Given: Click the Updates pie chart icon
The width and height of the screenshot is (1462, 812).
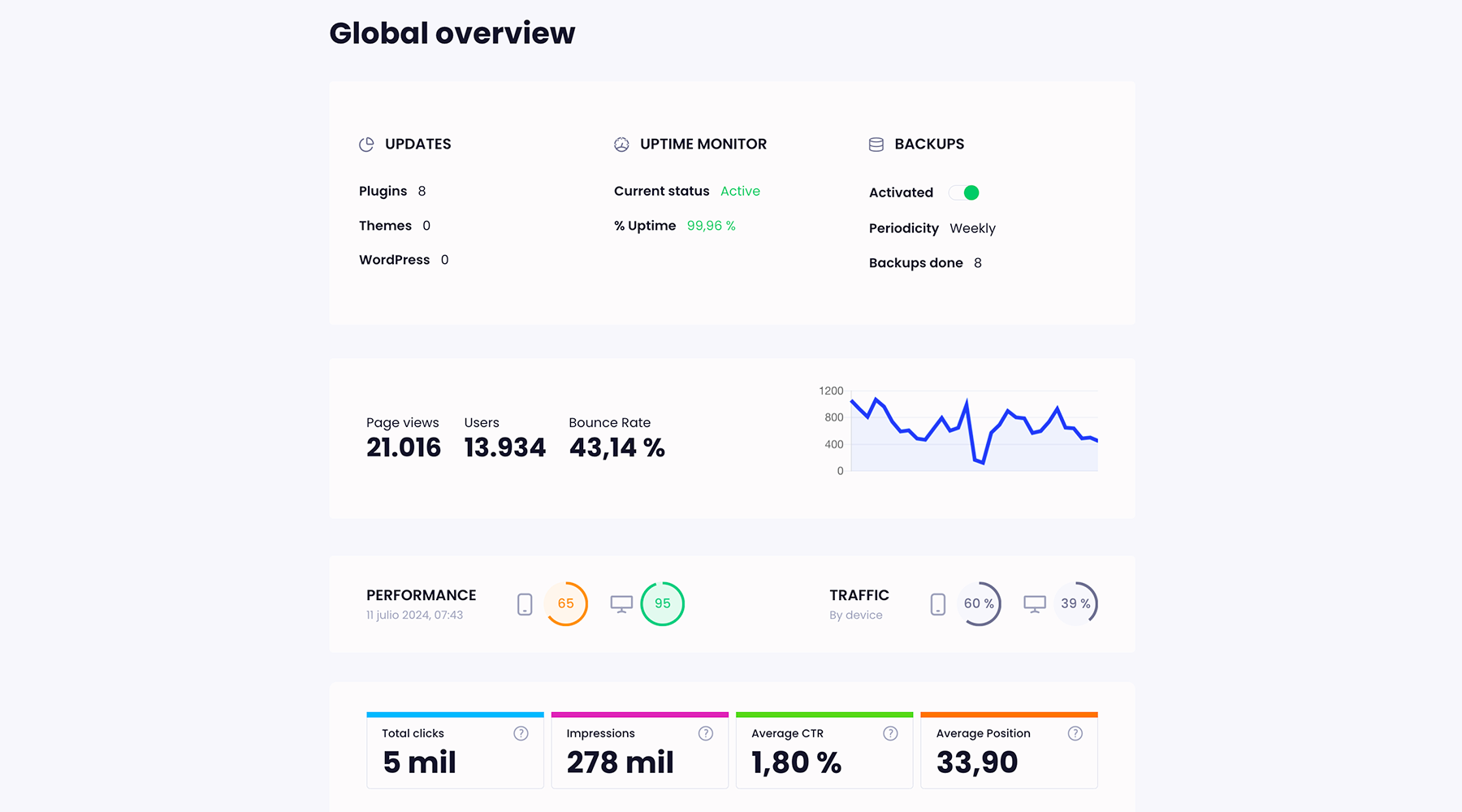Looking at the screenshot, I should coord(366,145).
